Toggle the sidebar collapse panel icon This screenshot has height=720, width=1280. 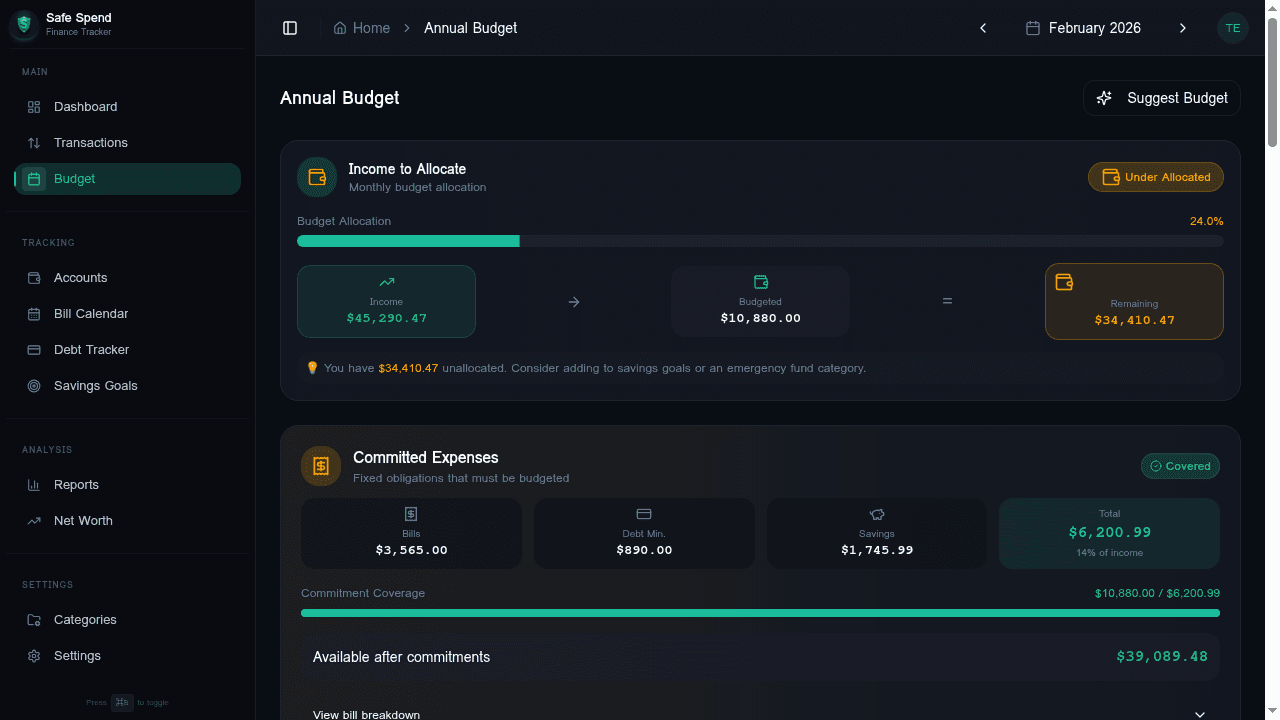pyautogui.click(x=290, y=27)
